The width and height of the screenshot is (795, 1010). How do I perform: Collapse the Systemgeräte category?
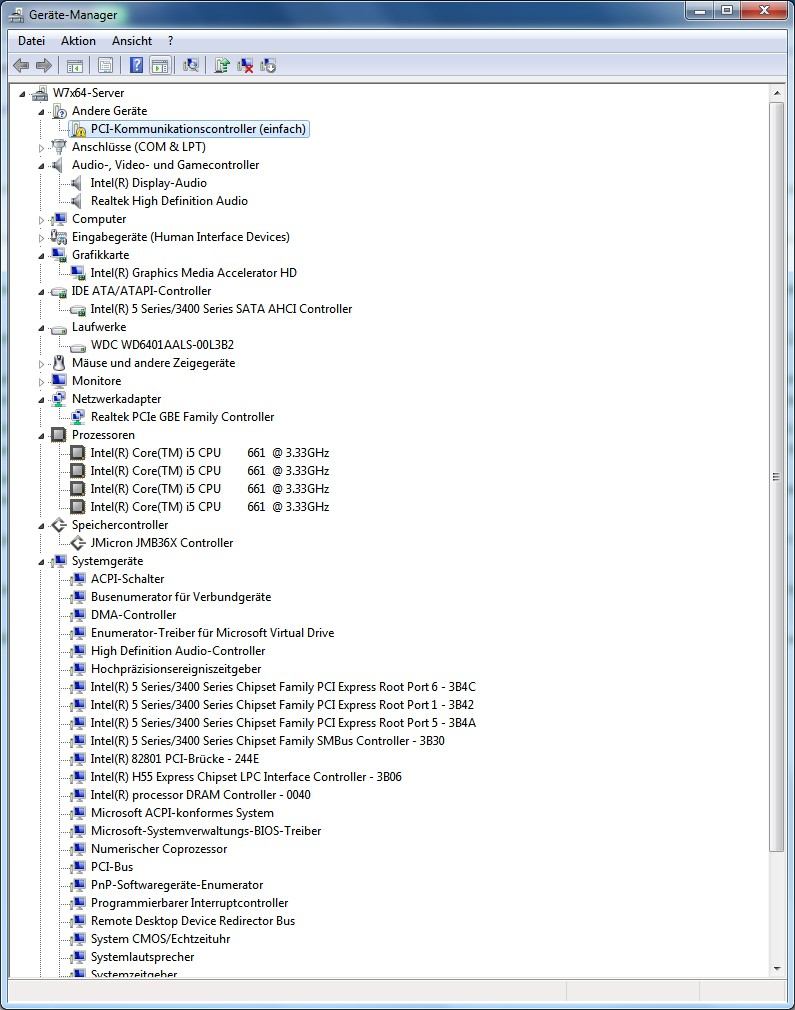42,562
